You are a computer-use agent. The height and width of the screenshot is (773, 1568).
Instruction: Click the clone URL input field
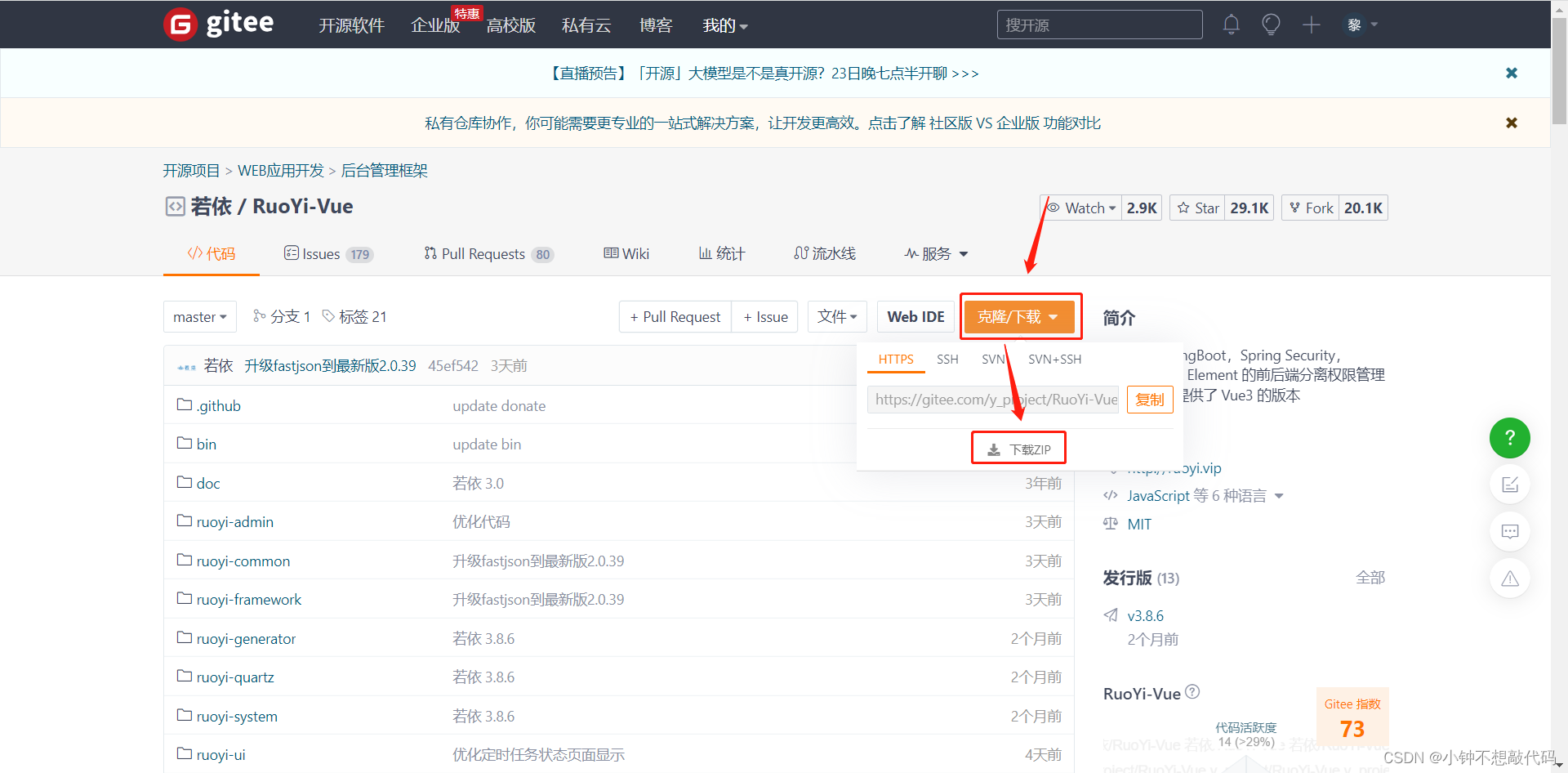coord(993,399)
